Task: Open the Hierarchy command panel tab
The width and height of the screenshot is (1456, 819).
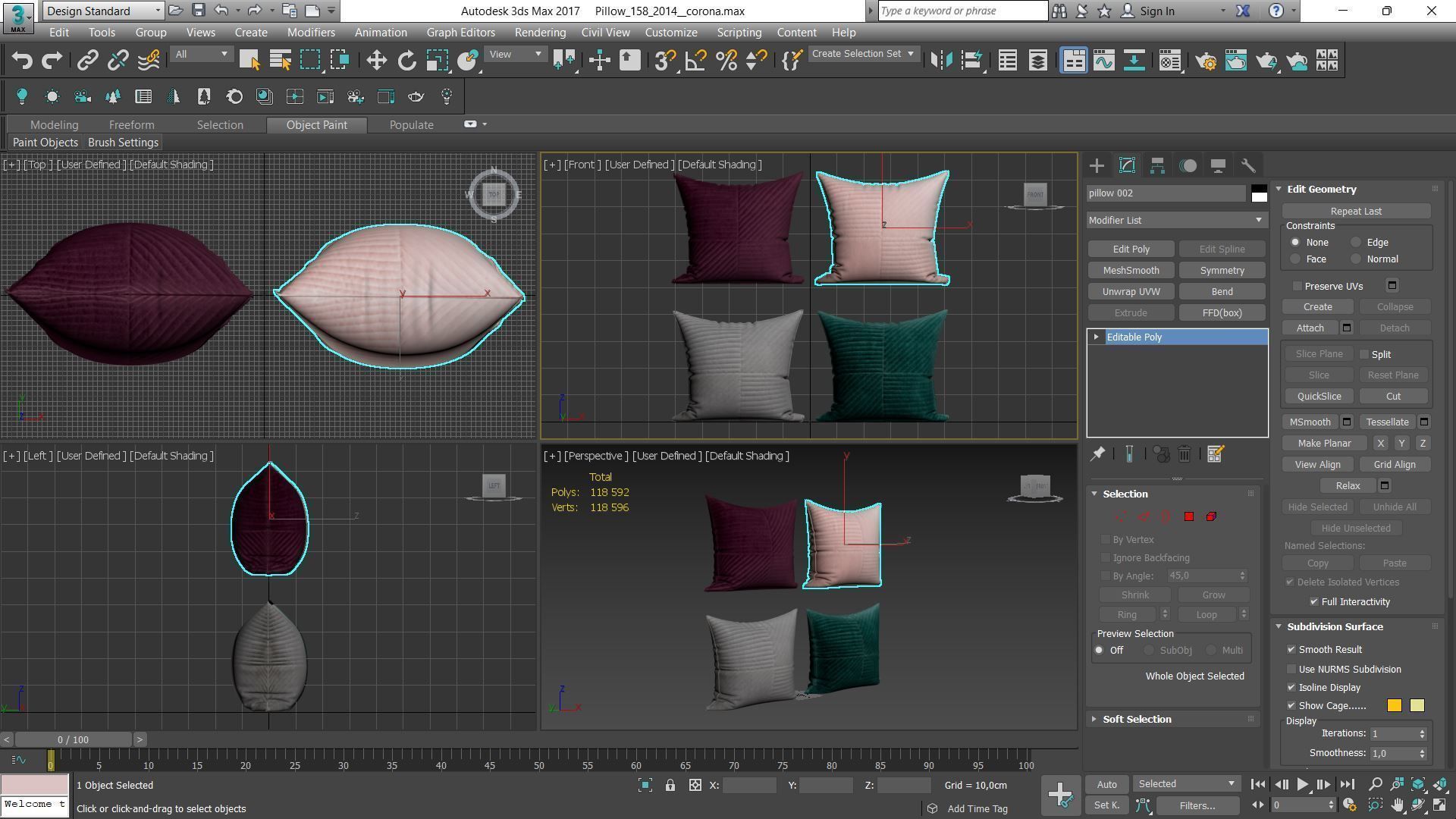Action: tap(1157, 165)
